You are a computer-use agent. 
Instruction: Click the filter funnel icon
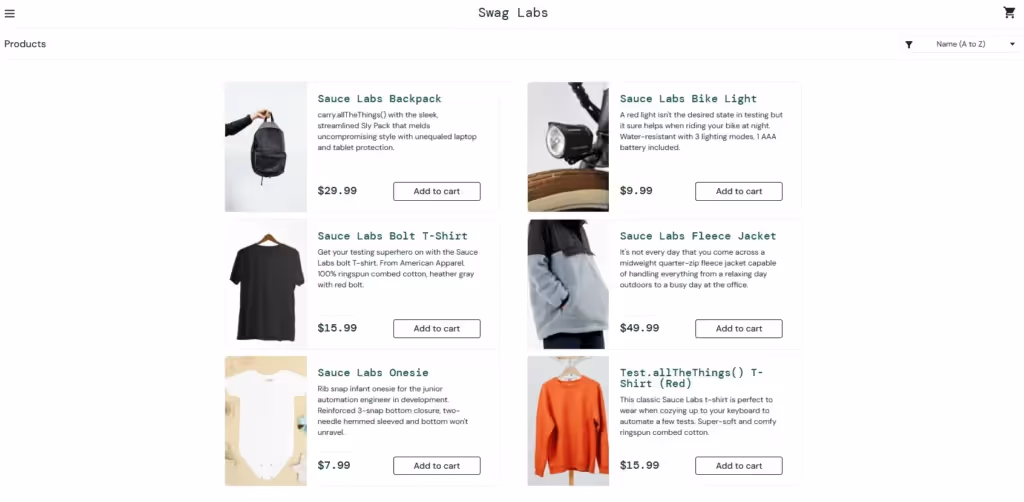click(908, 44)
